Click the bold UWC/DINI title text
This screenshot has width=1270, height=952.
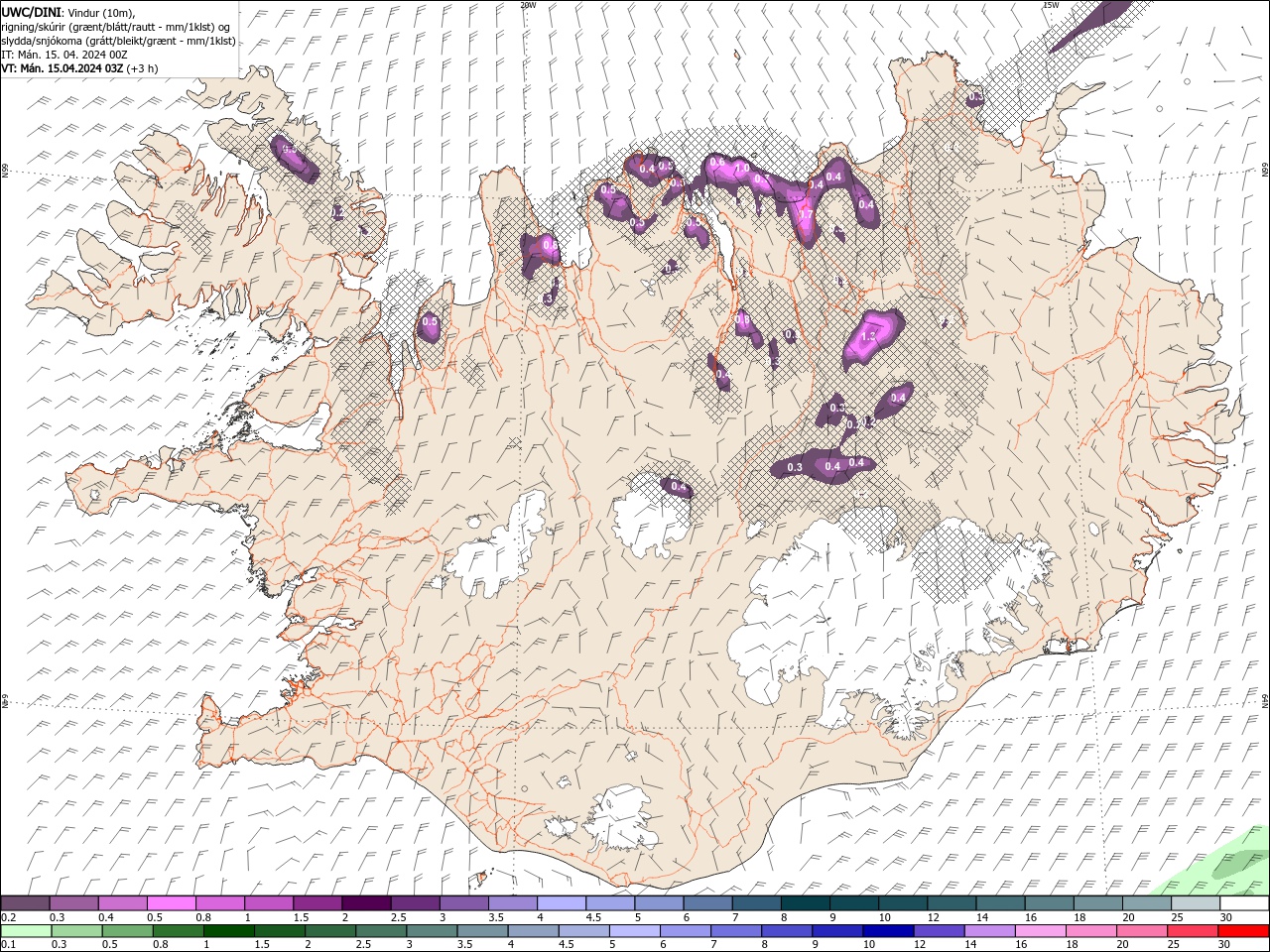tap(31, 12)
